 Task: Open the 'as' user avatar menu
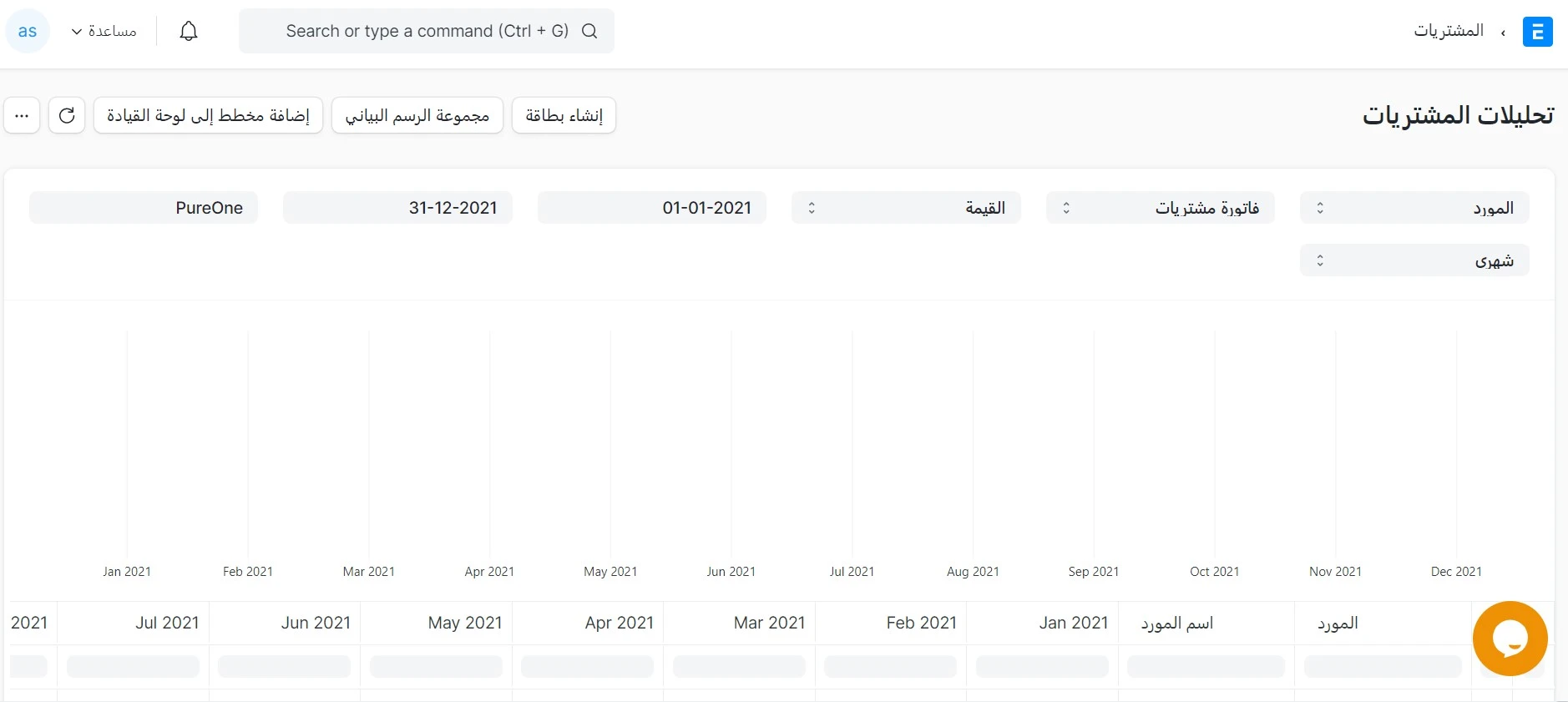28,31
